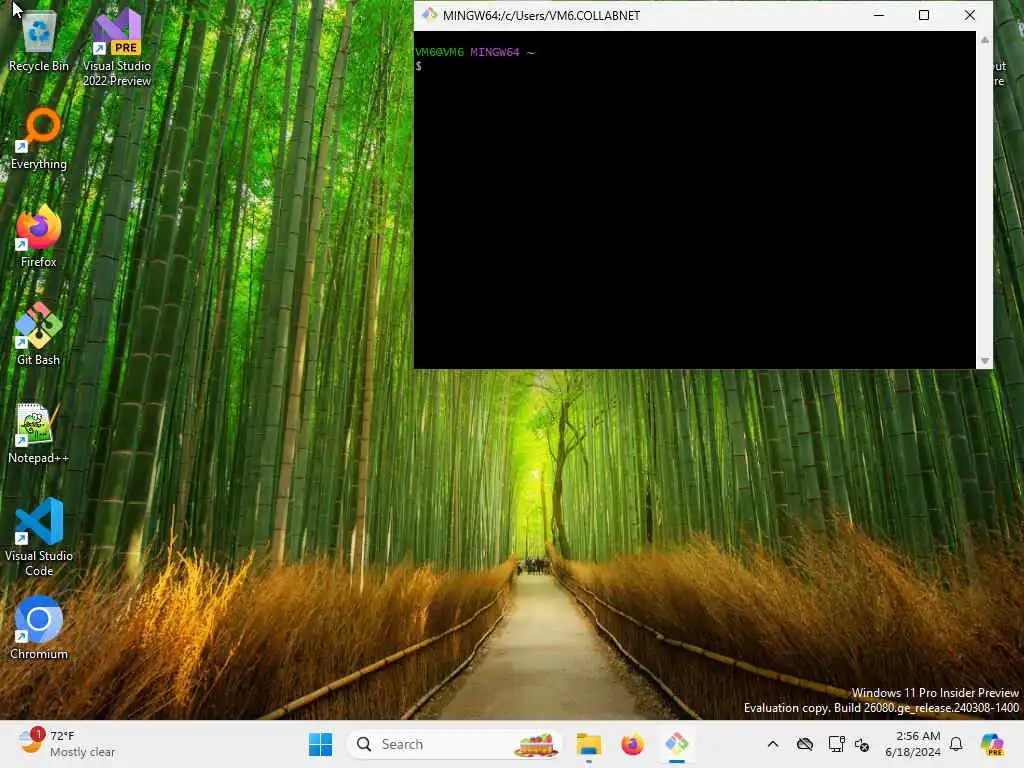This screenshot has width=1024, height=768.
Task: Click the MINGW64 terminal title bar text
Action: tap(541, 15)
